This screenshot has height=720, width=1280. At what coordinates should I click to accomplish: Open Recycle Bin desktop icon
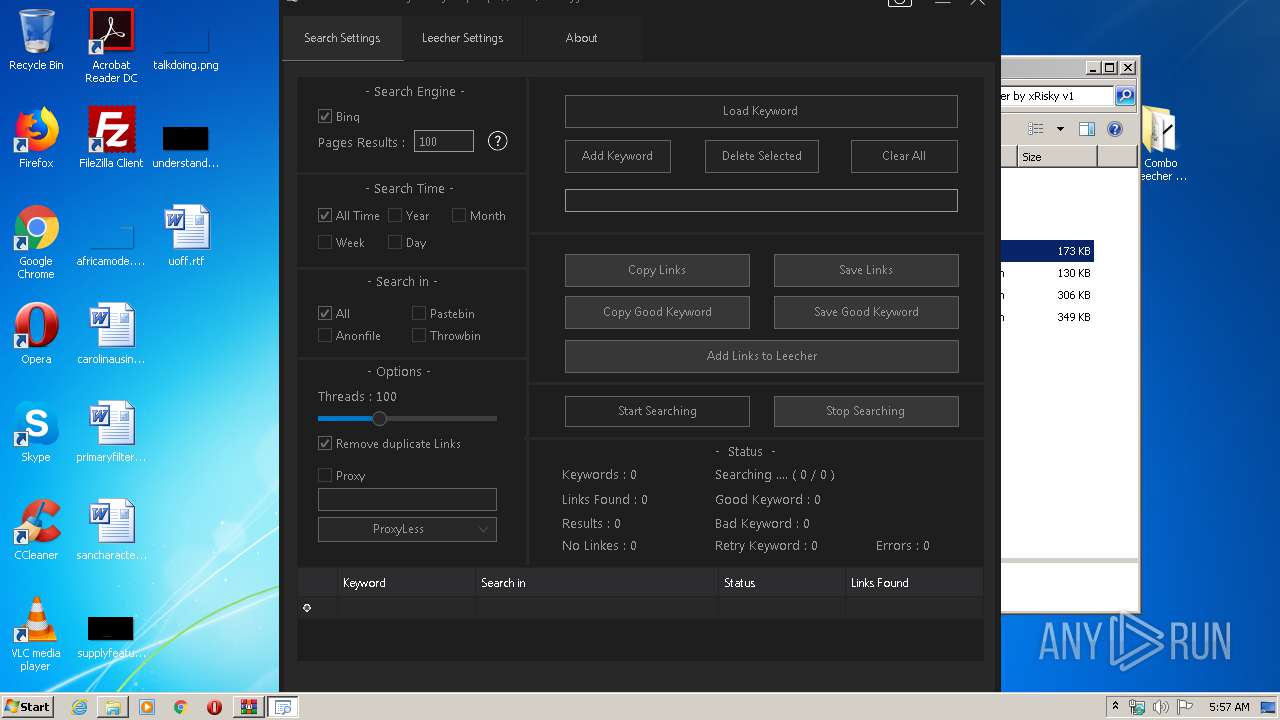tap(36, 40)
